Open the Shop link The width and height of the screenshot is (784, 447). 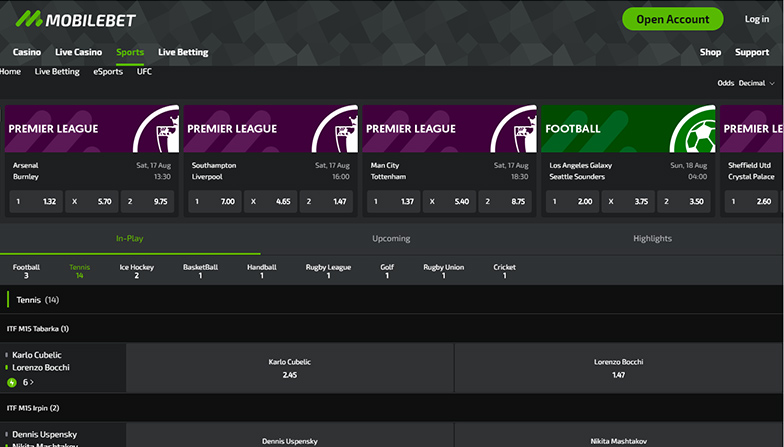click(710, 52)
